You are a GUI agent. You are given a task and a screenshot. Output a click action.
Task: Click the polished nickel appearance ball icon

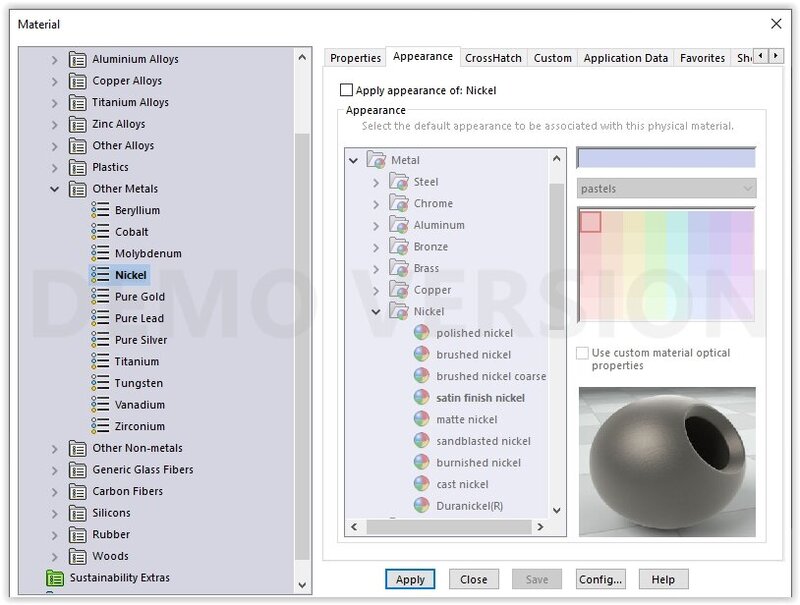421,333
